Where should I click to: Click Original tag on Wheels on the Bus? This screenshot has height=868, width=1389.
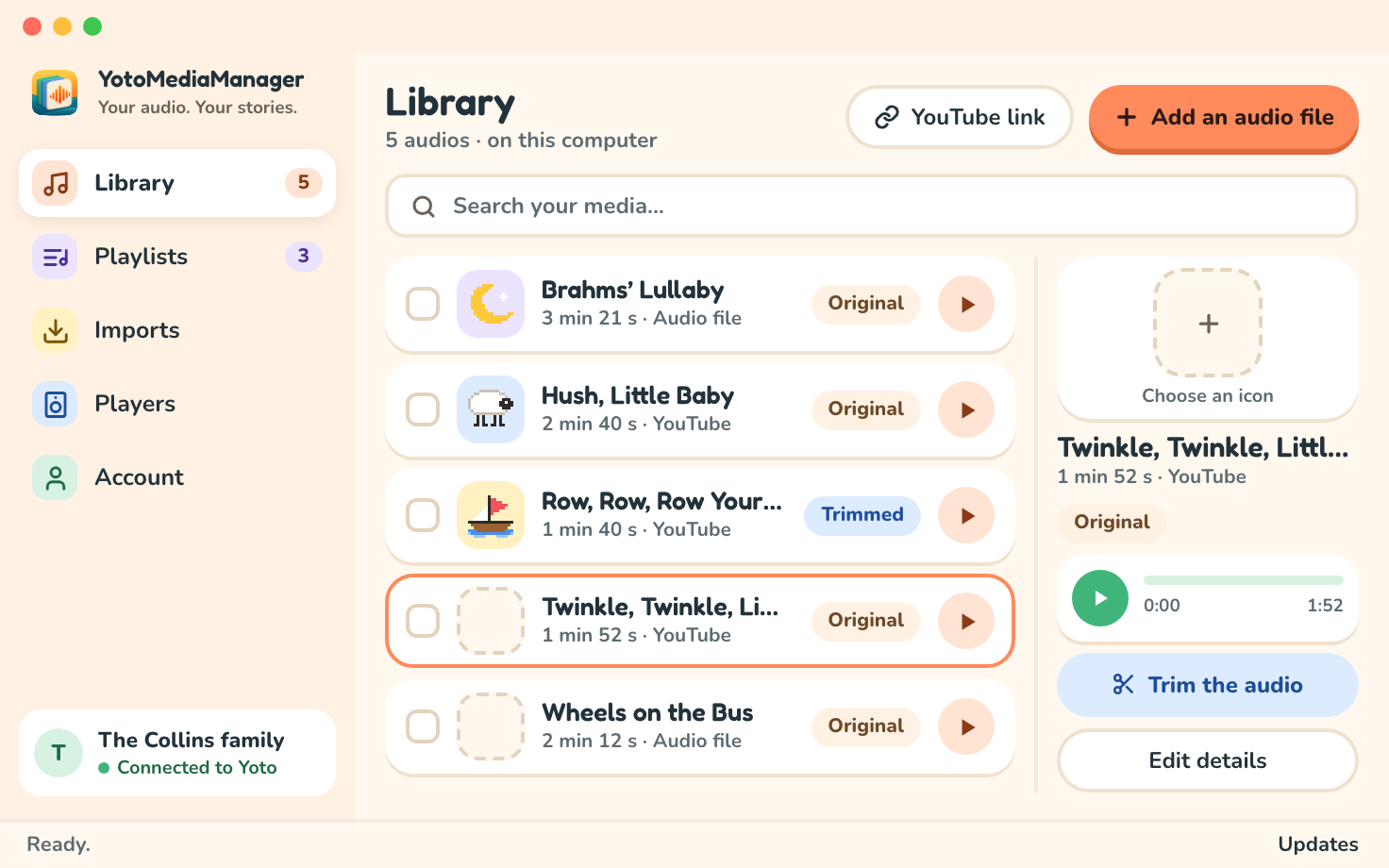point(866,726)
